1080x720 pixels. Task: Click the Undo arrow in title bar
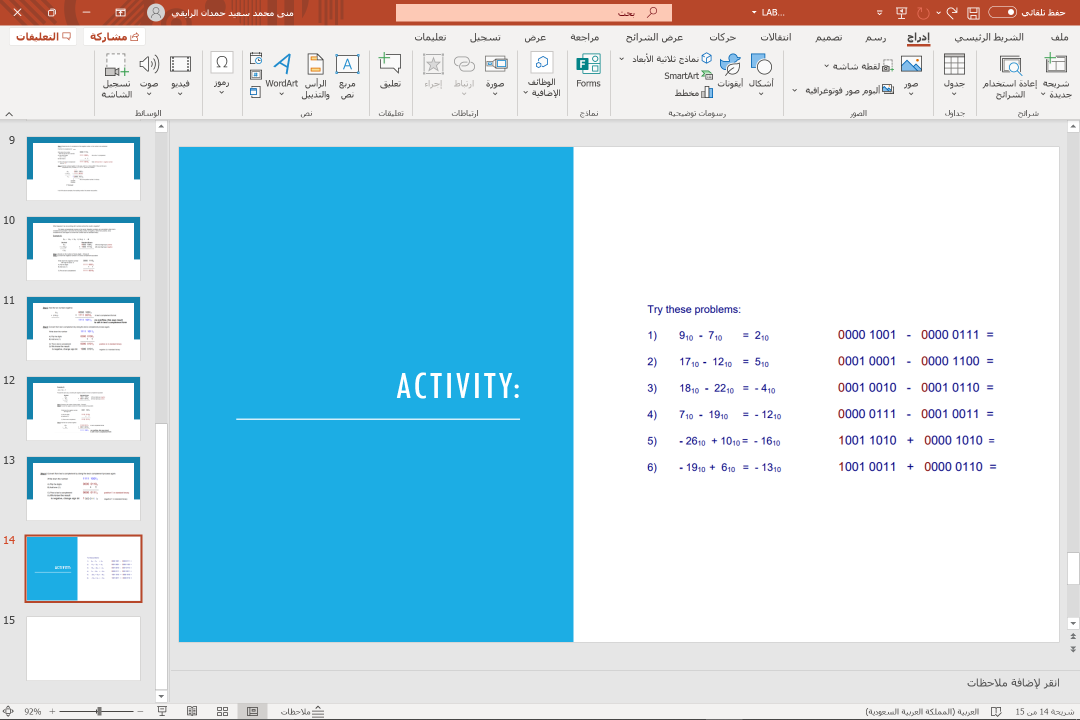(x=952, y=12)
